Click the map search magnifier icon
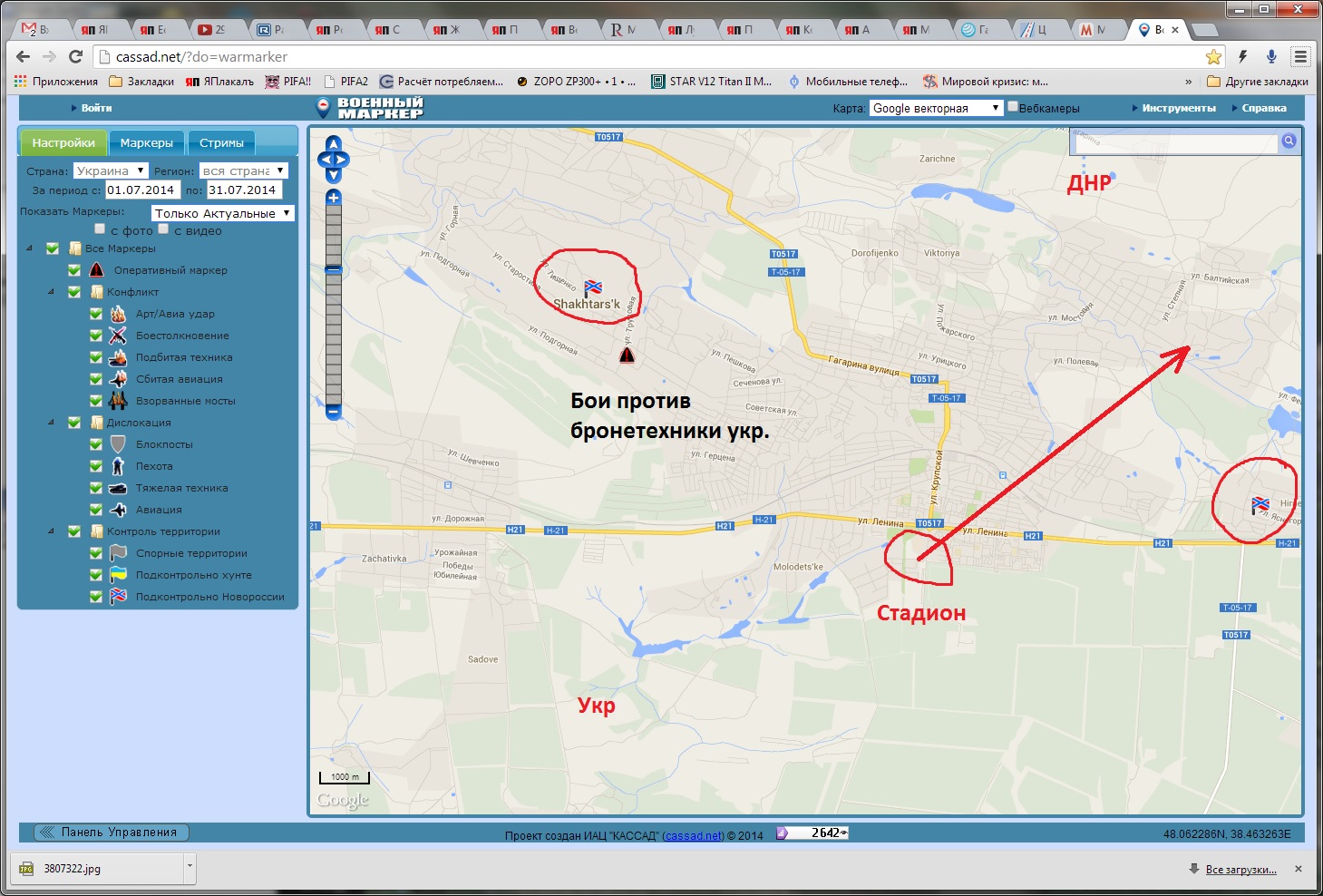This screenshot has width=1323, height=896. point(1289,141)
